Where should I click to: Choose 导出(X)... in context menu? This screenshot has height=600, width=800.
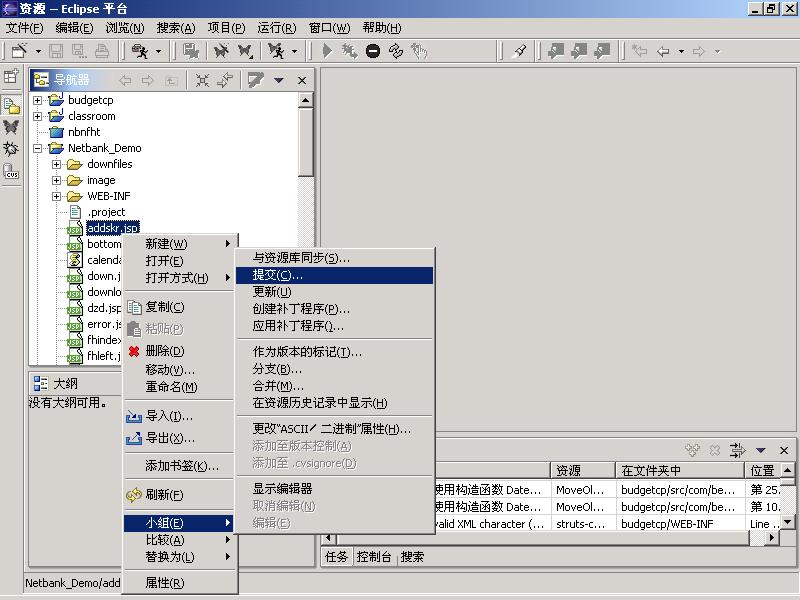[x=179, y=438]
